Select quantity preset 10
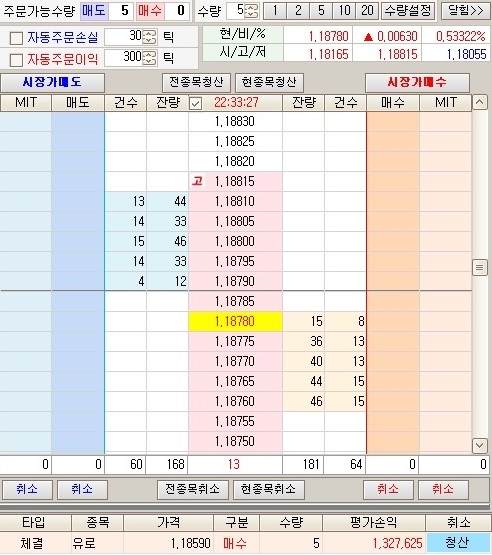Screen dimensions: 492x555 (x=344, y=11)
